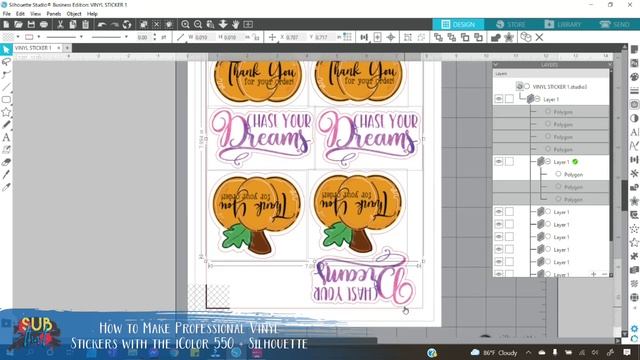Open line color swatch
The width and height of the screenshot is (640, 360).
tap(29, 37)
